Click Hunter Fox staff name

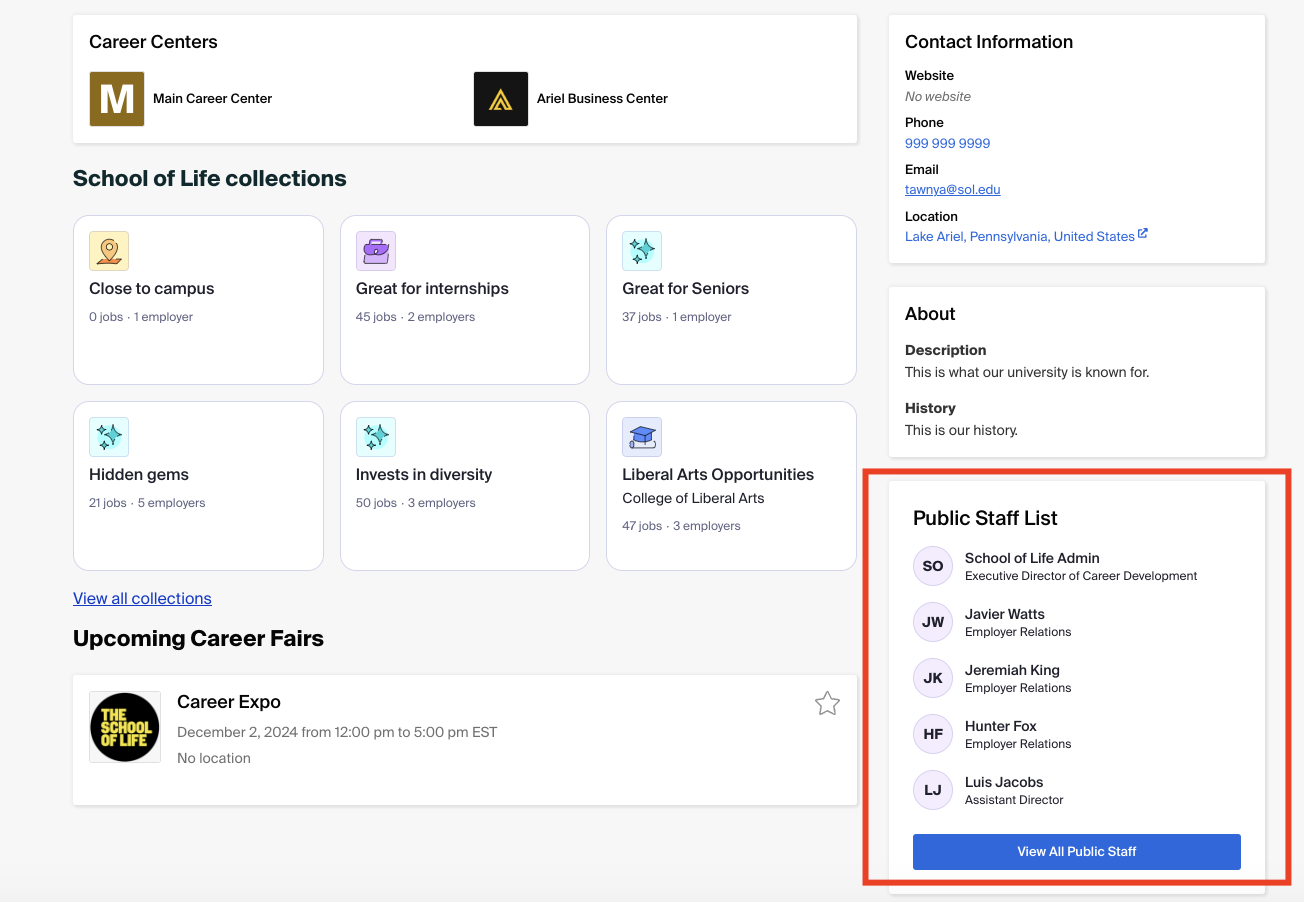[x=1001, y=726]
